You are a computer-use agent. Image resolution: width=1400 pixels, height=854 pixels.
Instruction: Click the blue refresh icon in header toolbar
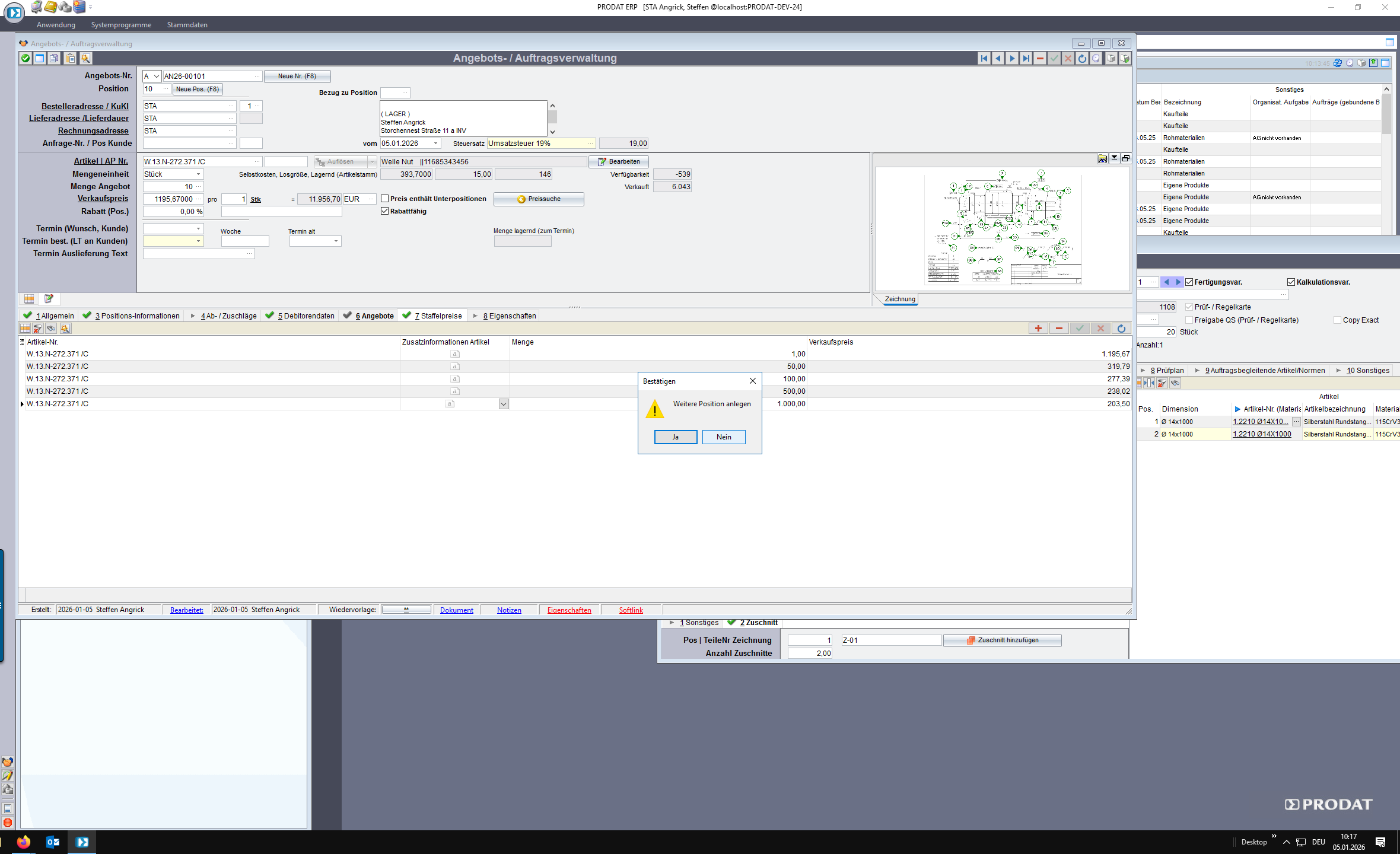(1082, 58)
